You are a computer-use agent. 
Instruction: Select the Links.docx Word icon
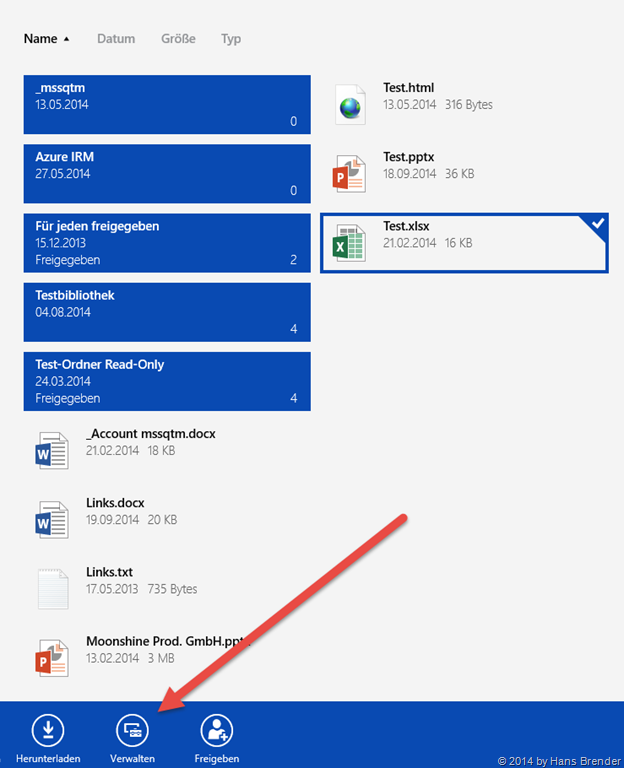52,520
